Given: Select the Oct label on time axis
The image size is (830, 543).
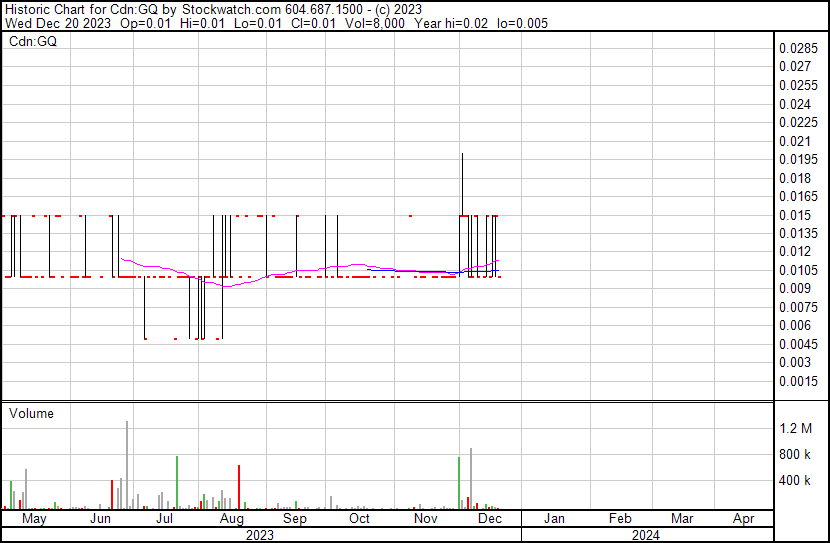Looking at the screenshot, I should [359, 519].
